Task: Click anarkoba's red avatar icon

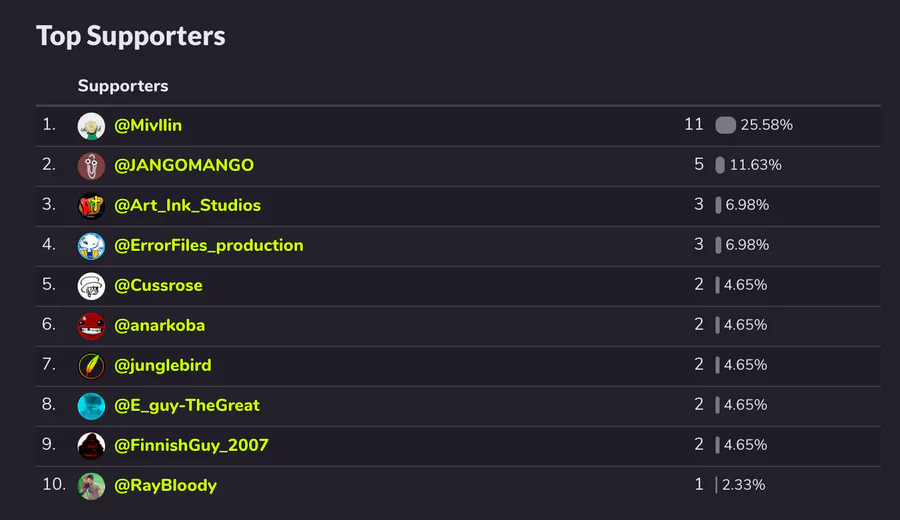Action: click(91, 325)
